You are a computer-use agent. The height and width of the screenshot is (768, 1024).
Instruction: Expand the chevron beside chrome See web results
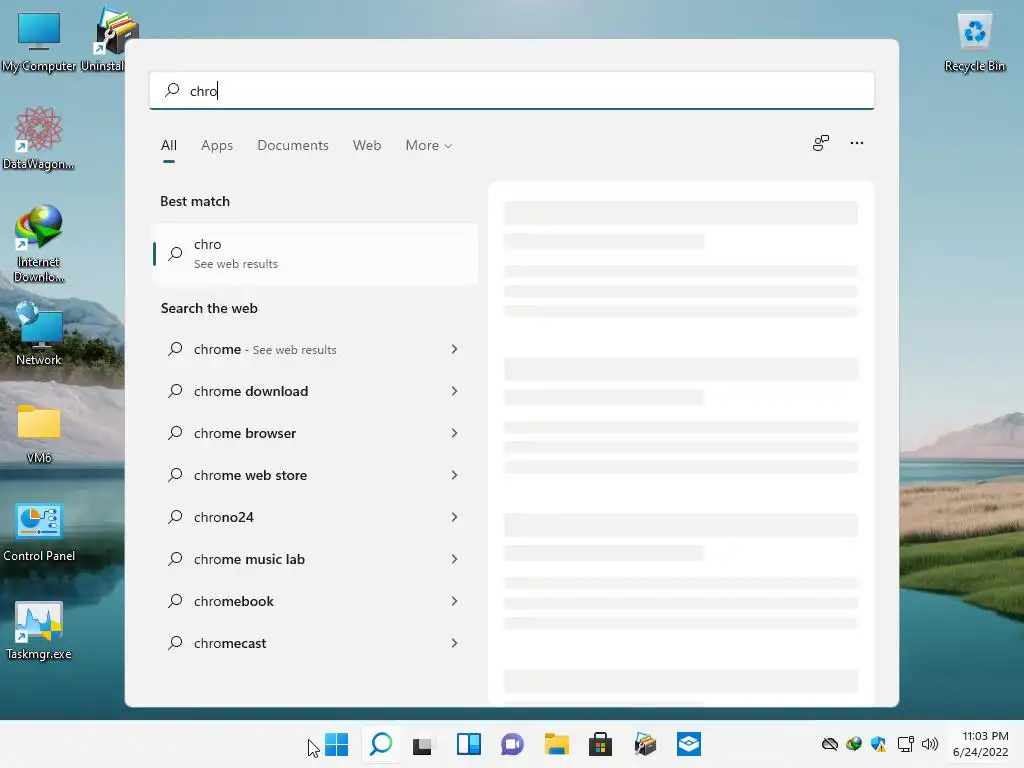click(x=455, y=349)
